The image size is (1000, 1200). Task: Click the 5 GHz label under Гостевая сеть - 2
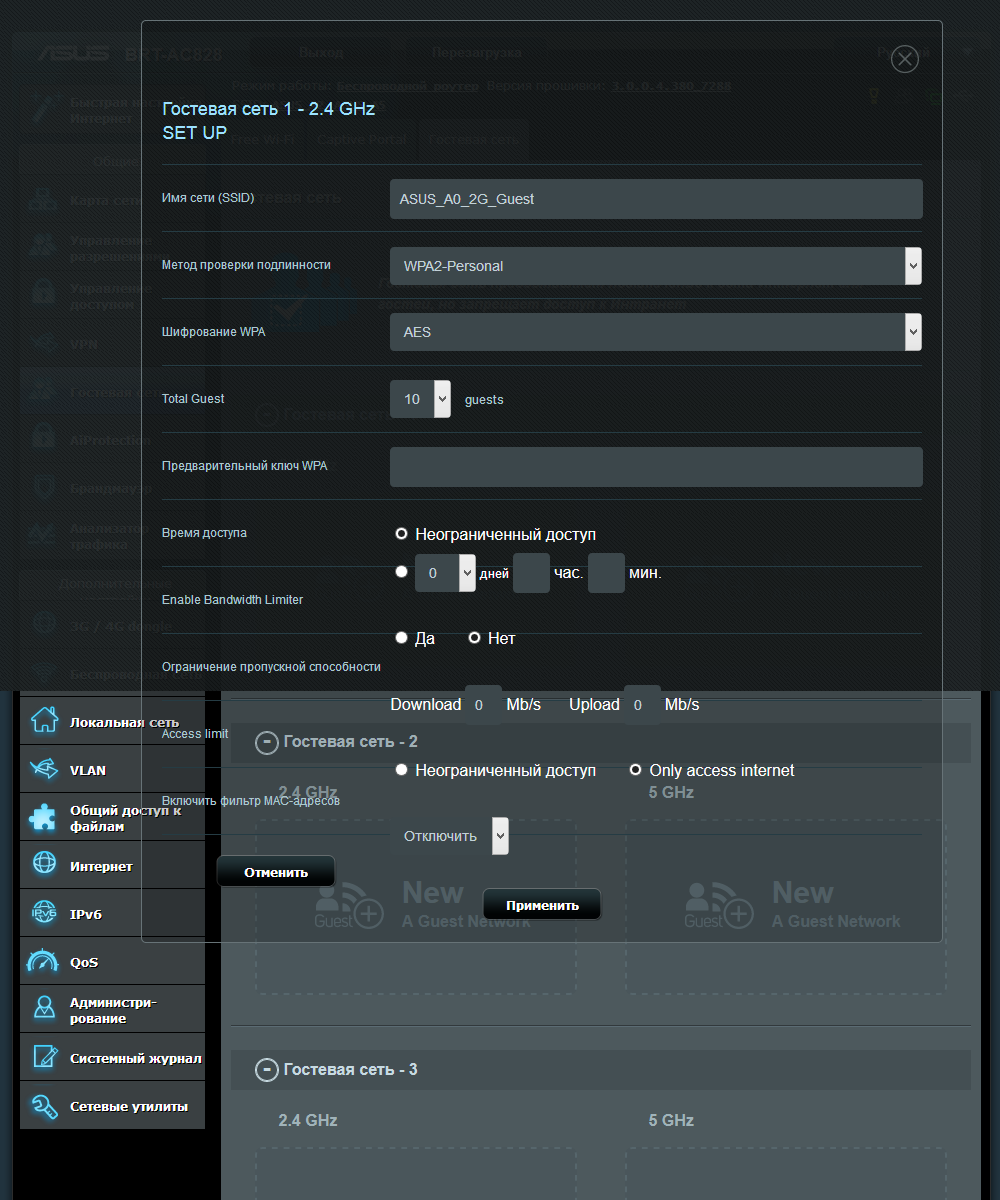tap(671, 792)
